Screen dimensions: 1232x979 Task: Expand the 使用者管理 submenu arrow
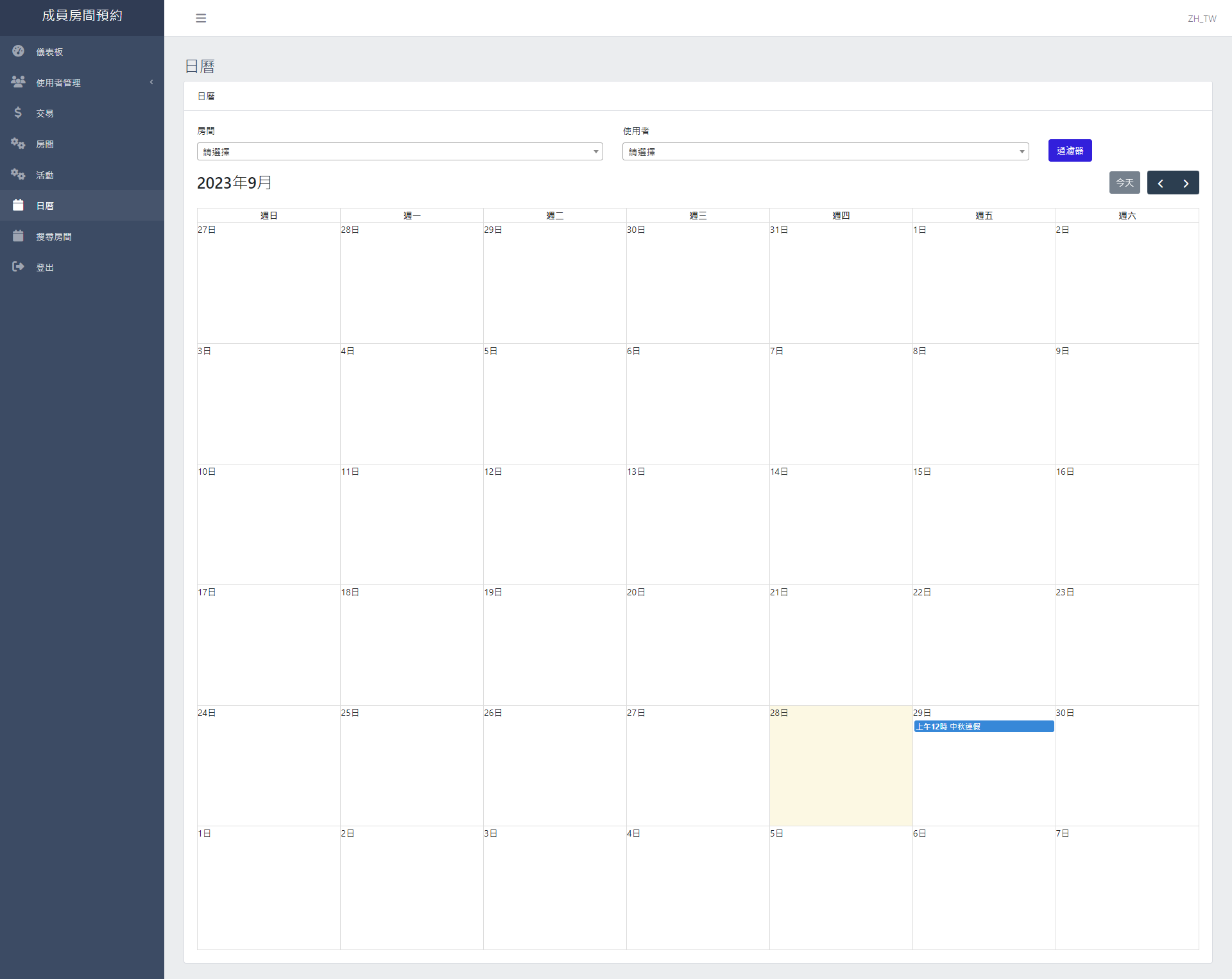tap(151, 82)
